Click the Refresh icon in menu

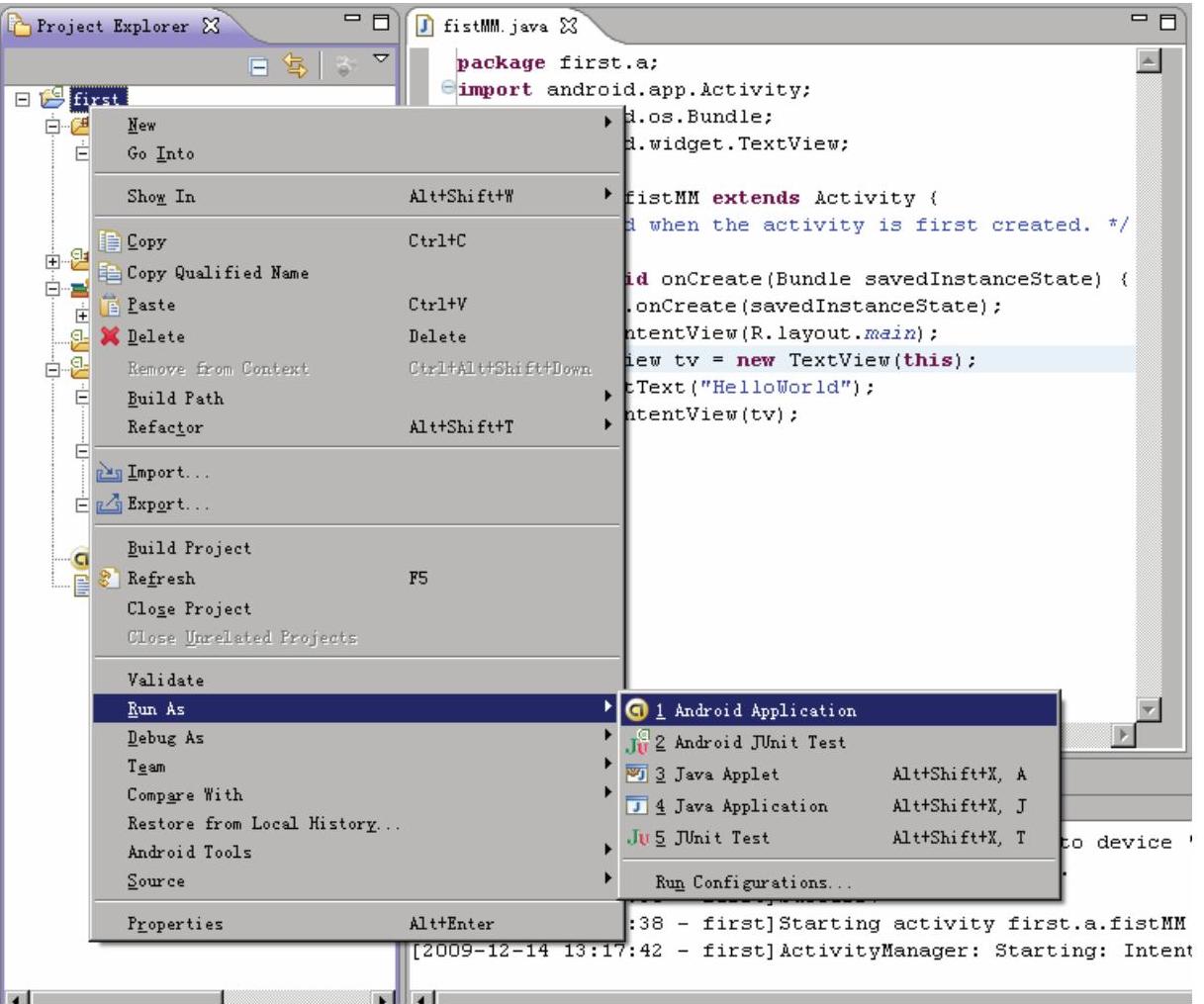coord(109,579)
